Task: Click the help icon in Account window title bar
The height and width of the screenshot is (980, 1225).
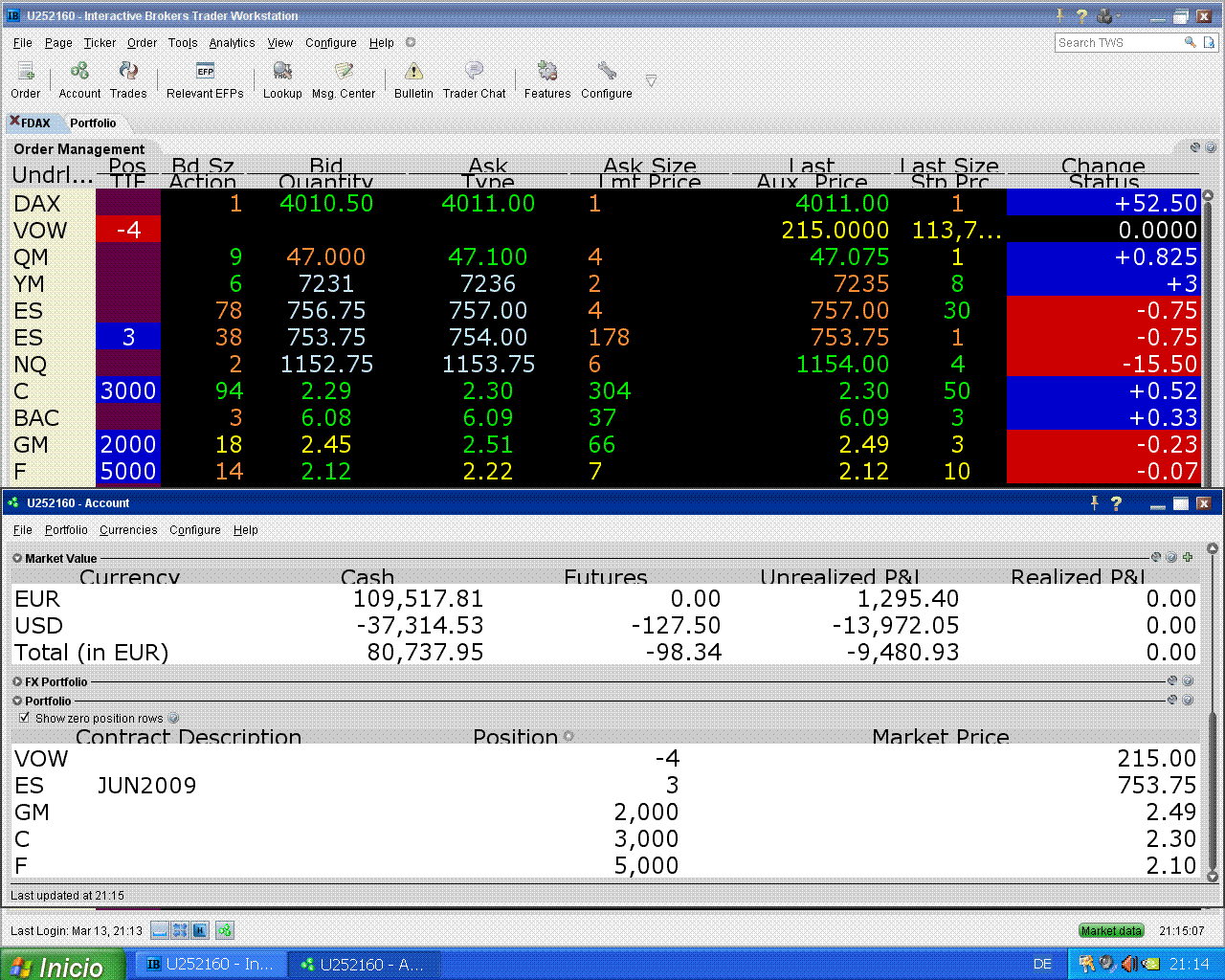Action: pos(1116,502)
